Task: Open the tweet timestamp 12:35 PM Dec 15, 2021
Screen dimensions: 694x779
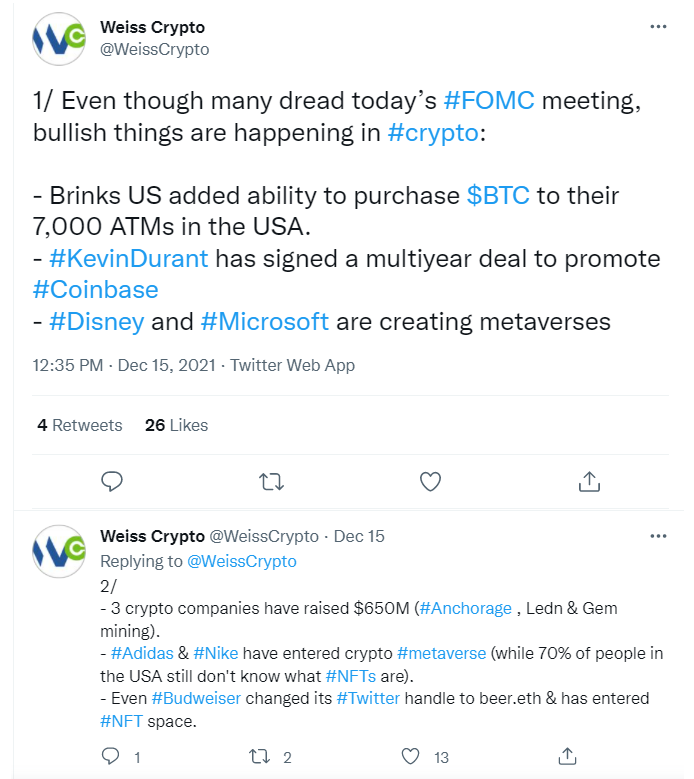Action: coord(124,366)
